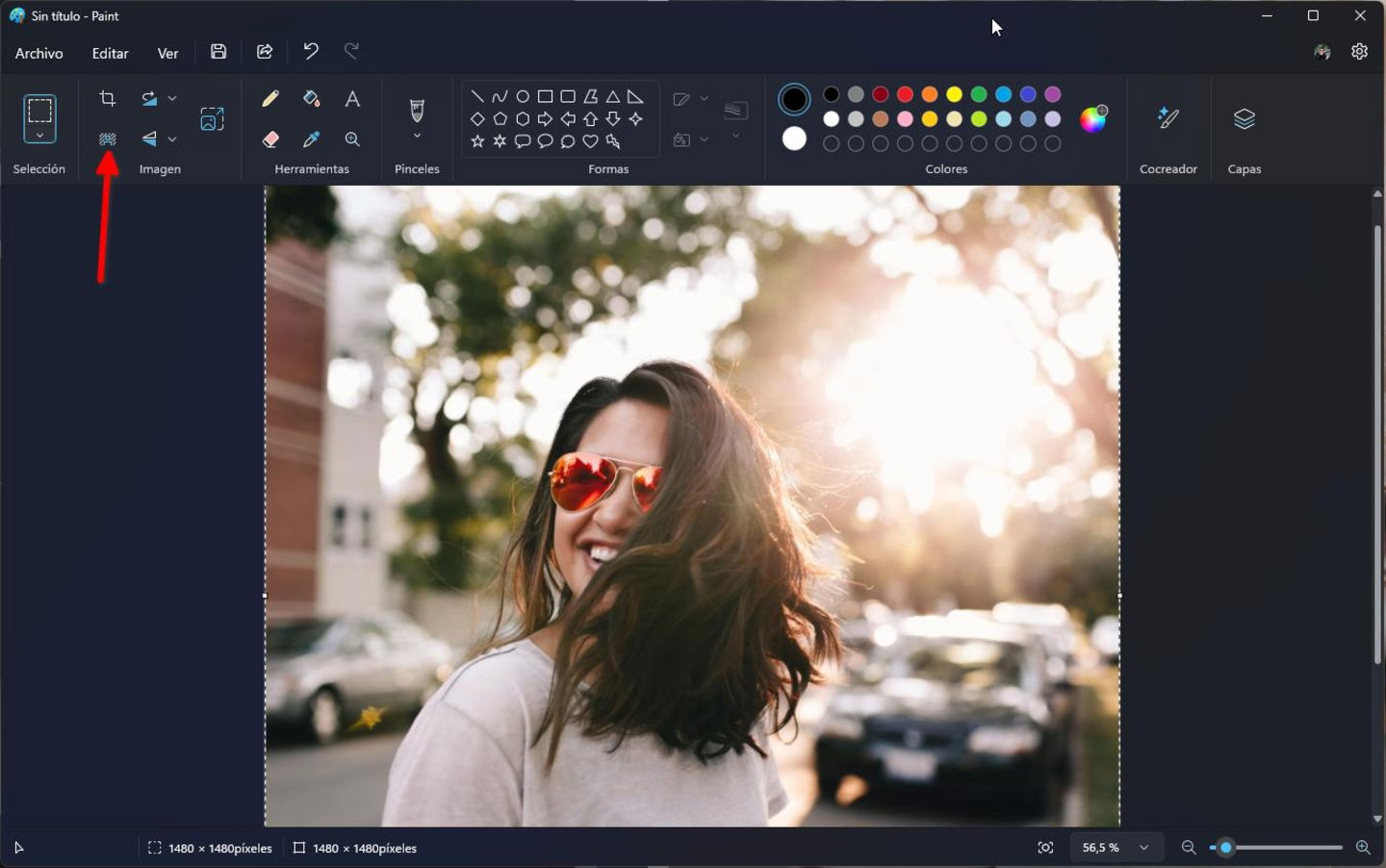Open the Selection options chevron
1386x868 pixels.
pos(39,136)
